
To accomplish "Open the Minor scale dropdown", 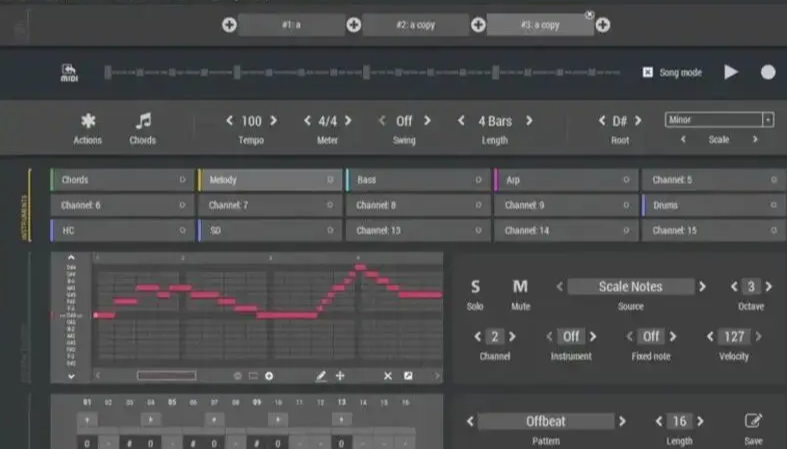I will [x=719, y=119].
